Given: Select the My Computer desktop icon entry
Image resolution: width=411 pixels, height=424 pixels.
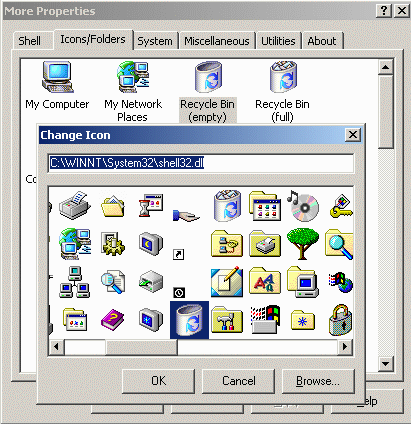Looking at the screenshot, I should tap(57, 86).
